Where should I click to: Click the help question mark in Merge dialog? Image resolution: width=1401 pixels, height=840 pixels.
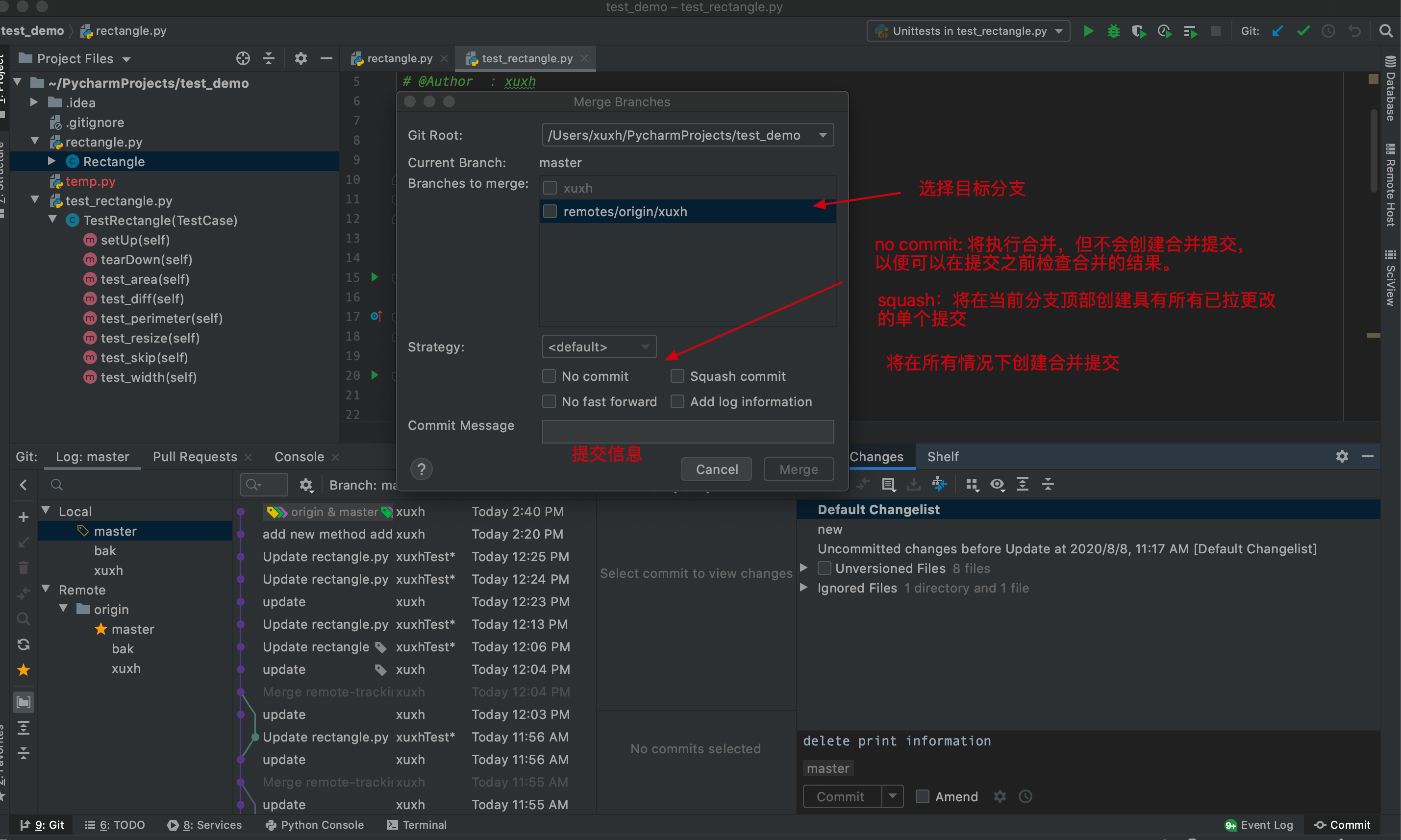pos(421,469)
